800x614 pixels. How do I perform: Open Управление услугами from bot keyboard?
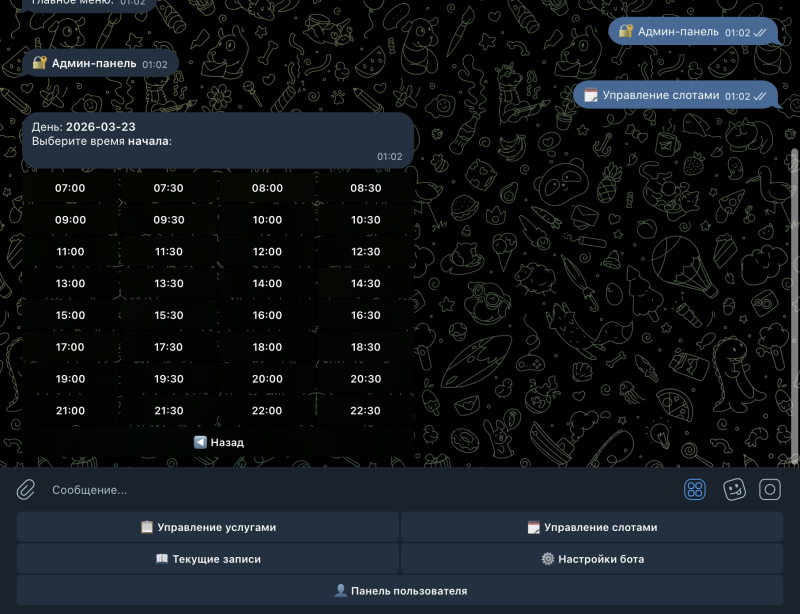208,527
